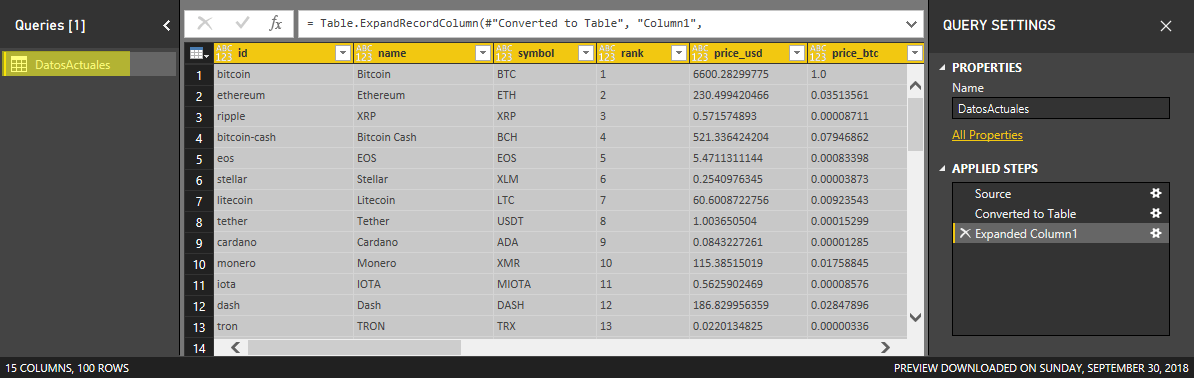The image size is (1194, 378).
Task: Open settings gear for Source step
Action: click(x=1155, y=194)
